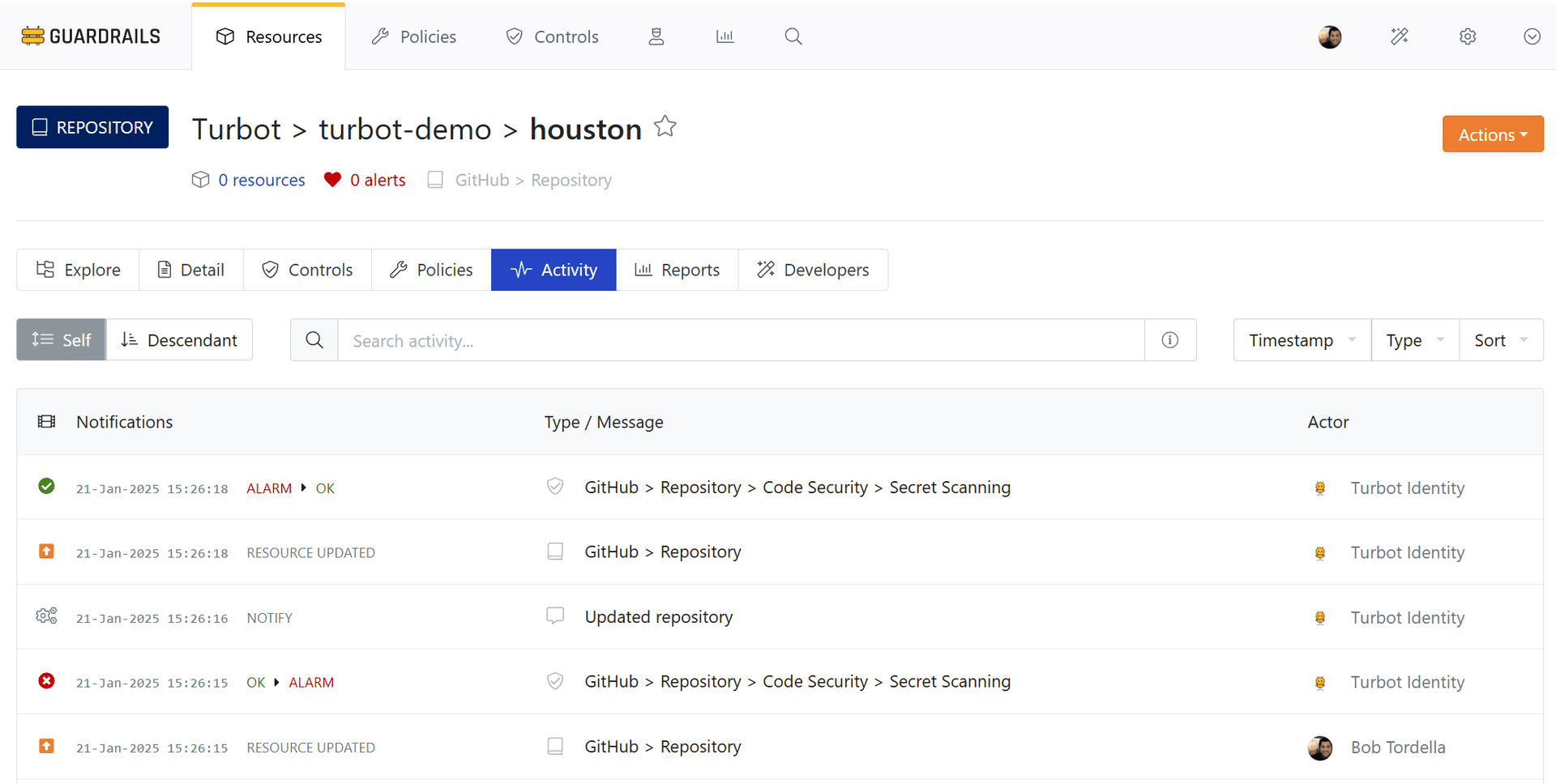Click the health check chevron icon at top right
Screen dimensions: 1556x784
(1531, 36)
